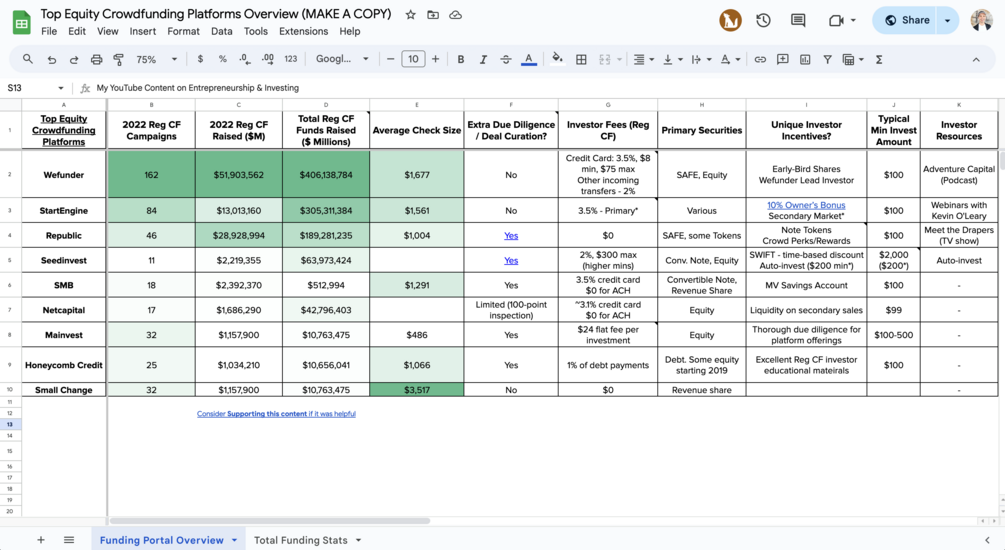Open the user account avatar
The height and width of the screenshot is (550, 1005).
click(981, 21)
